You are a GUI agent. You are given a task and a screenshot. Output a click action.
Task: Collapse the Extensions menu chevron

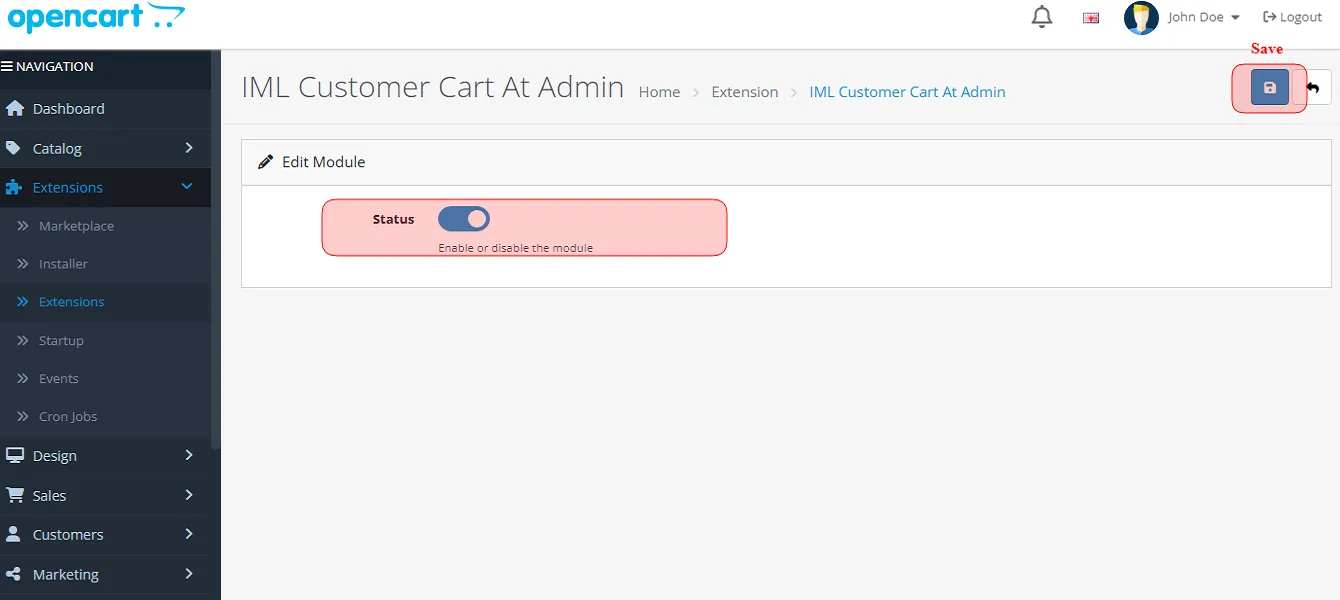coord(187,186)
